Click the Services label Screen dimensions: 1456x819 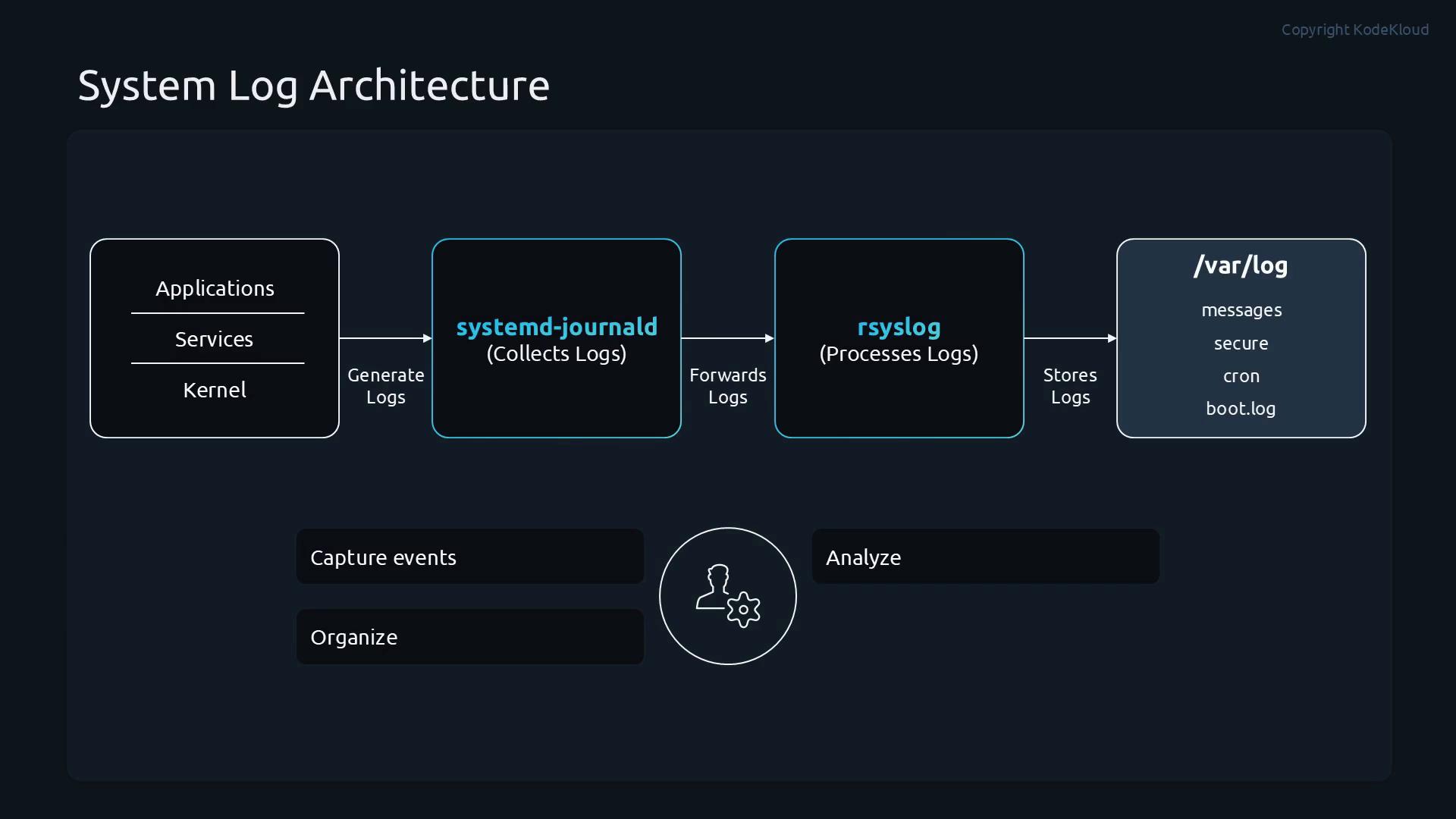[215, 339]
